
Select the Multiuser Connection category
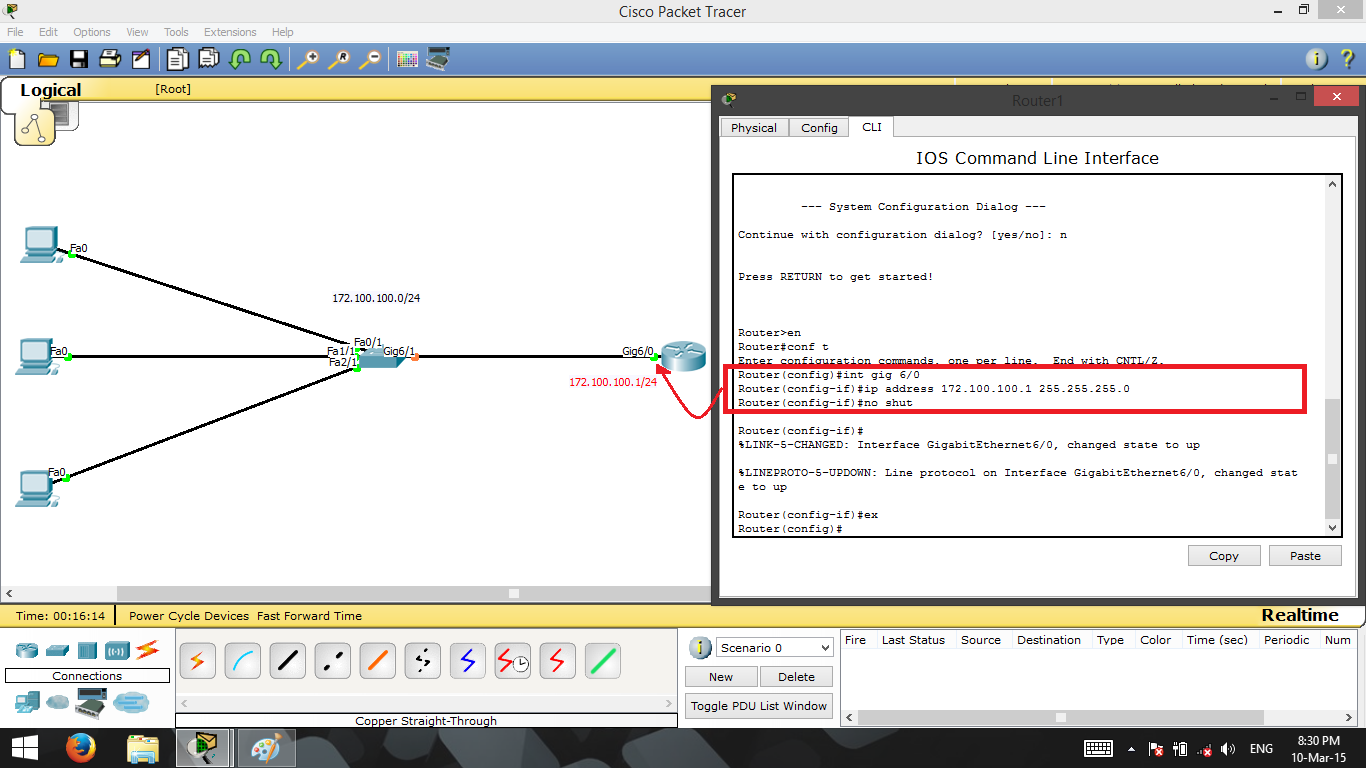point(131,703)
